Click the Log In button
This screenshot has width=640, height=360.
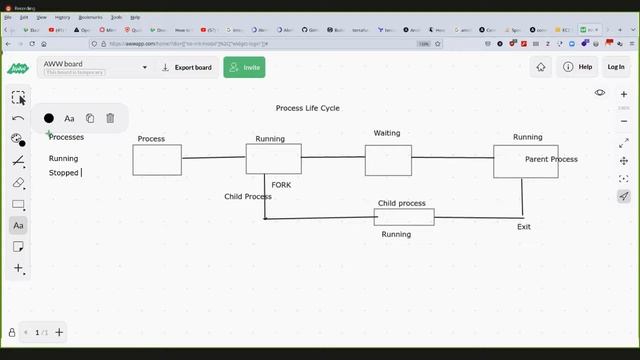[x=616, y=67]
